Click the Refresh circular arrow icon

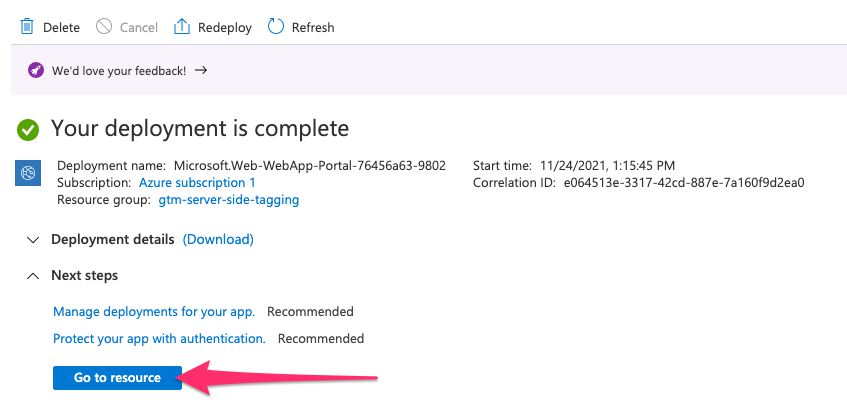click(x=275, y=26)
